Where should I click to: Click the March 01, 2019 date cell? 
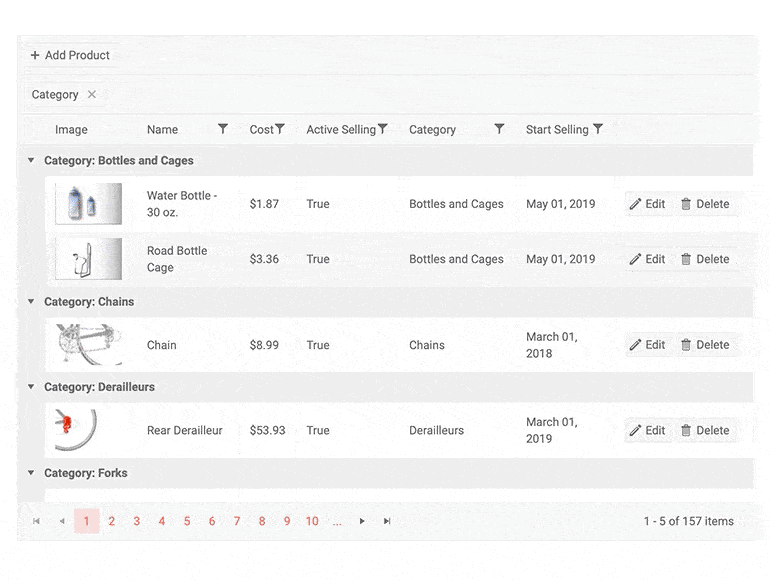(x=552, y=430)
